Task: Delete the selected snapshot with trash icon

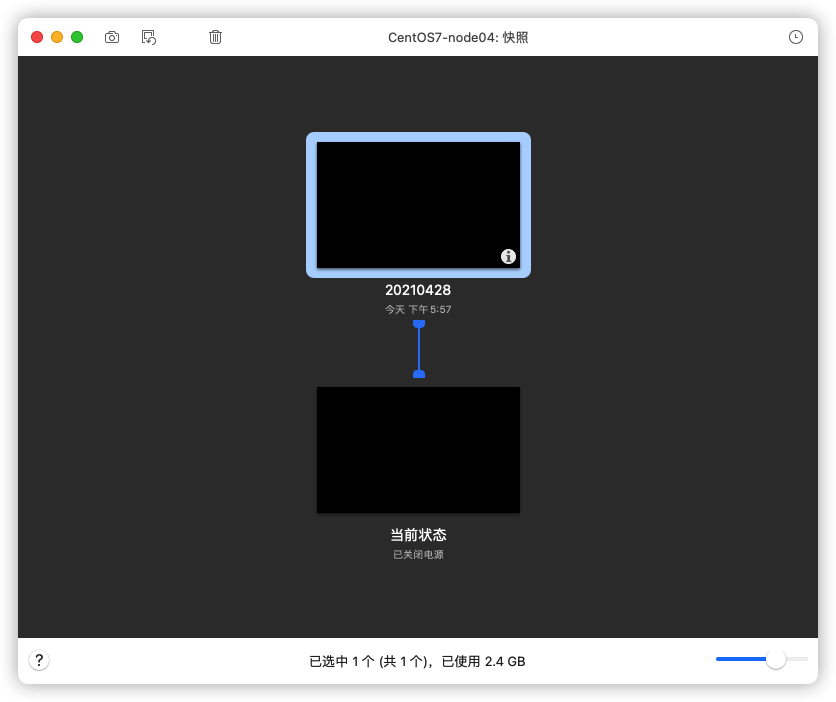Action: [x=215, y=37]
